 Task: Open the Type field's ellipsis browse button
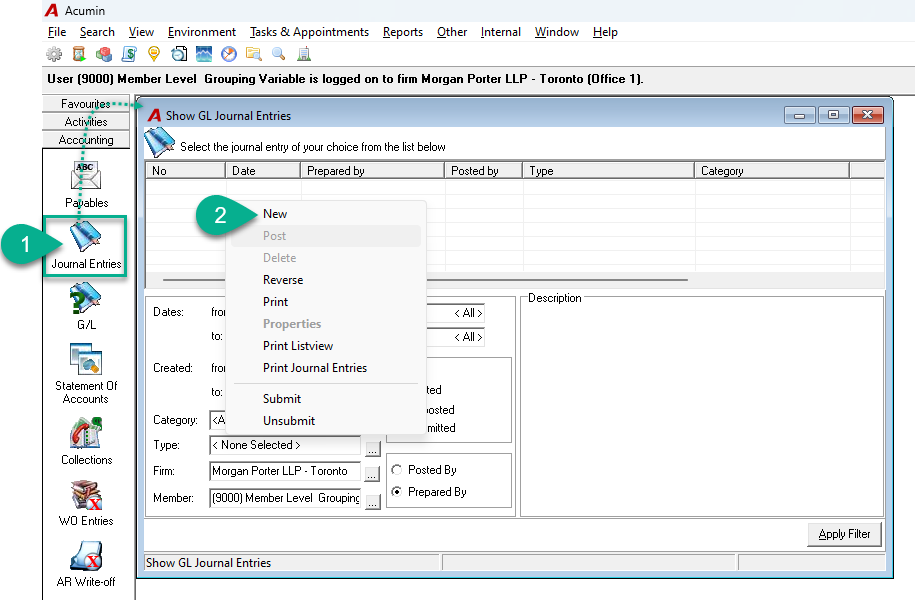pos(372,448)
